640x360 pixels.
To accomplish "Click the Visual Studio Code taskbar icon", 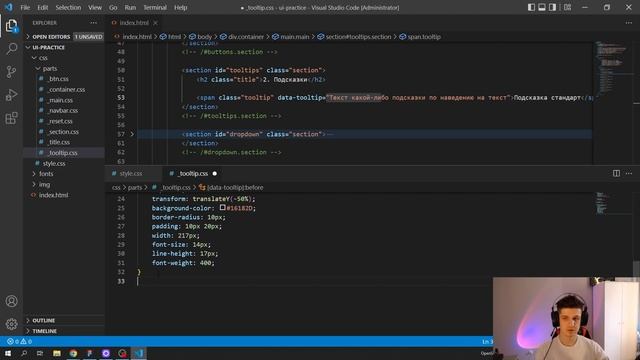I will pyautogui.click(x=139, y=353).
